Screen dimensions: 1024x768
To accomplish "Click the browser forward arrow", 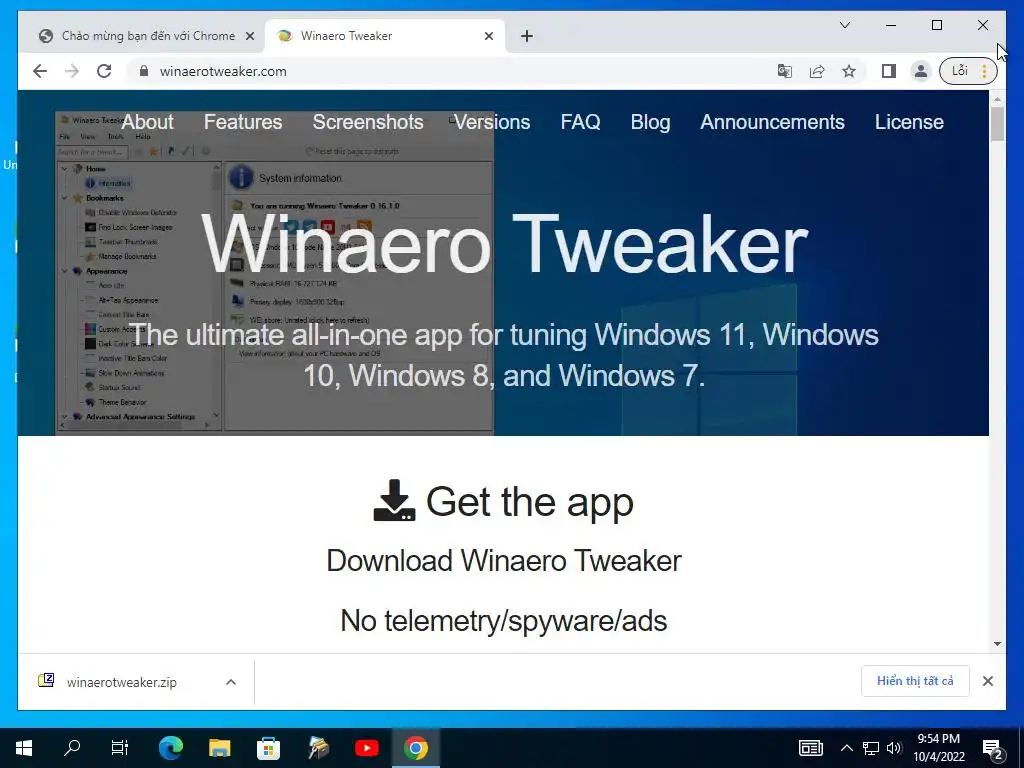I will (x=72, y=71).
